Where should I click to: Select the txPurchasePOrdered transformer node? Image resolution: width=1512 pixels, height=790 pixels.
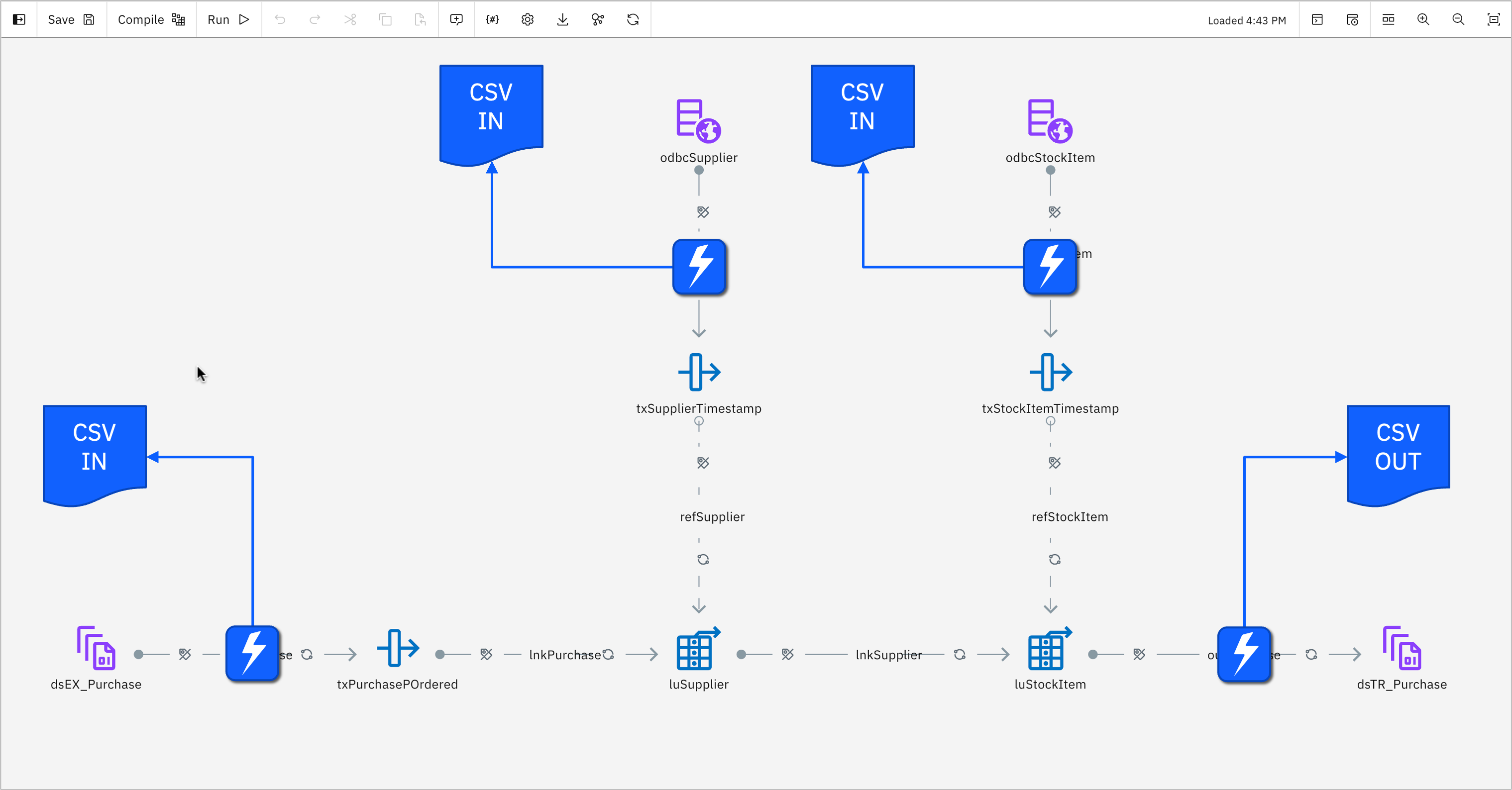coord(397,649)
